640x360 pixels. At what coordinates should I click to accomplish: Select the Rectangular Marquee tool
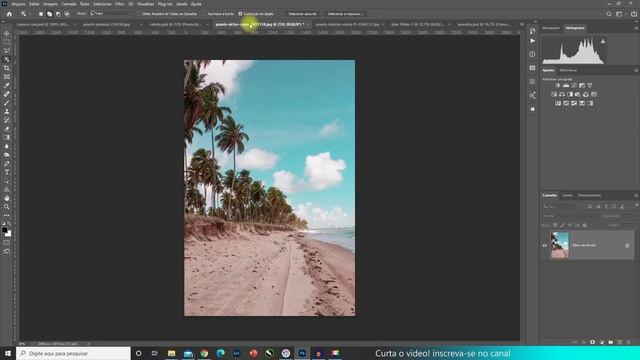[7, 42]
